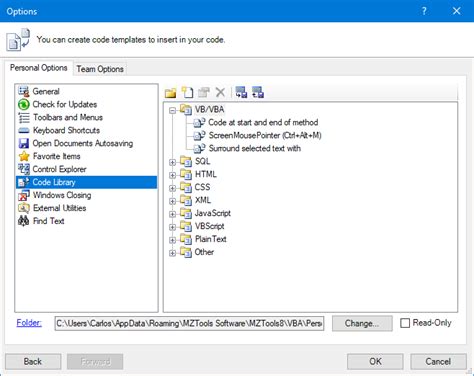The image size is (474, 376).
Task: Click the HTML folder icon
Action: point(186,174)
